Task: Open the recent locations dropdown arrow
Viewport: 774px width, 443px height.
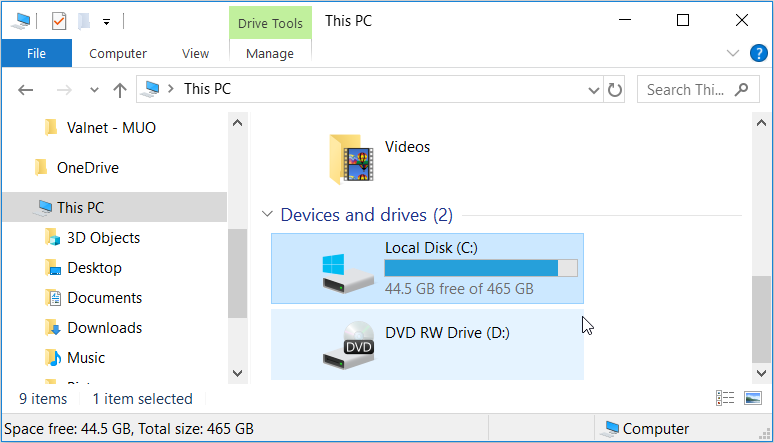Action: [94, 90]
